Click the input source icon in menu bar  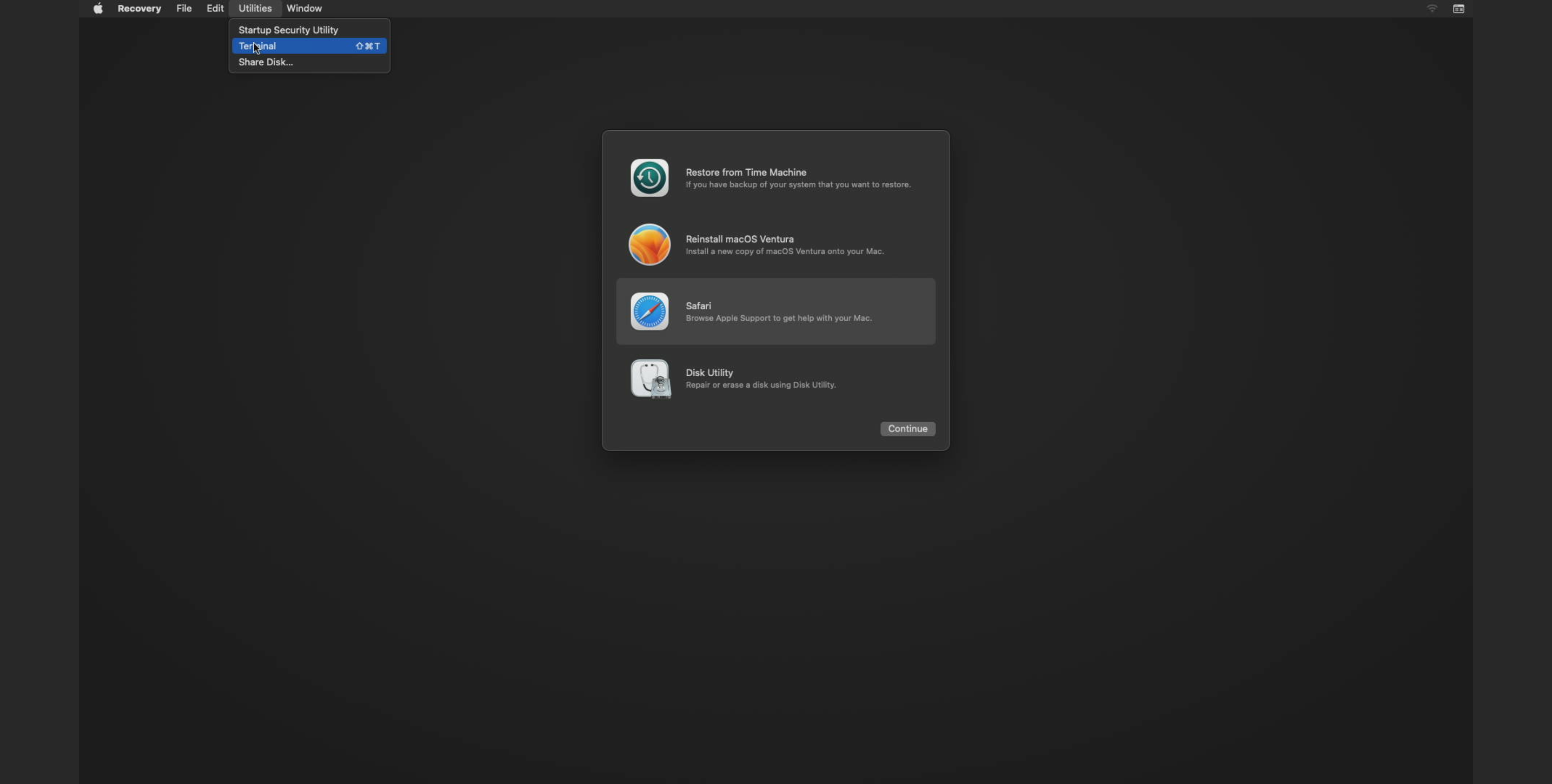[x=1459, y=8]
